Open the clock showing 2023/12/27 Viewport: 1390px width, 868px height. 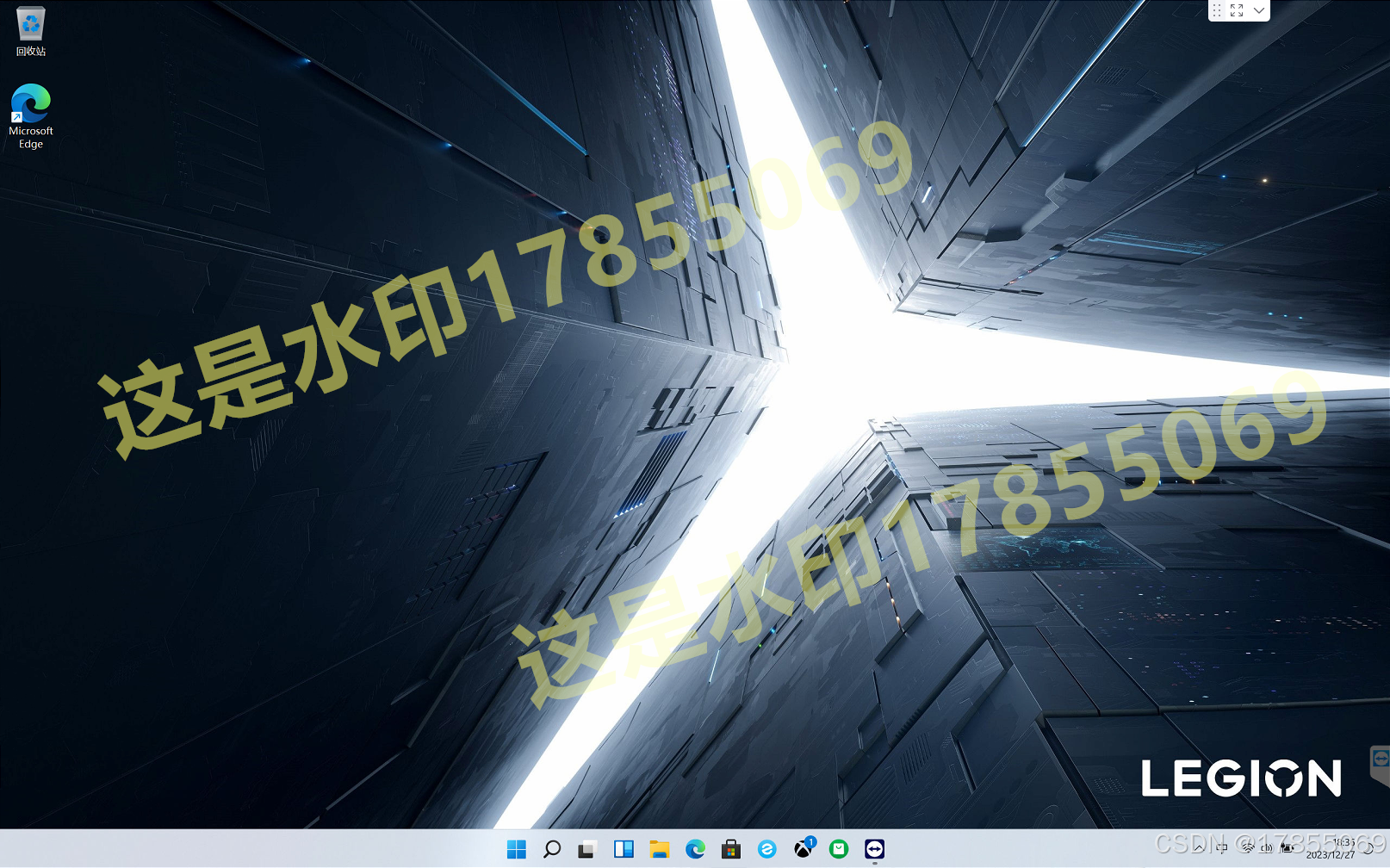tap(1331, 848)
